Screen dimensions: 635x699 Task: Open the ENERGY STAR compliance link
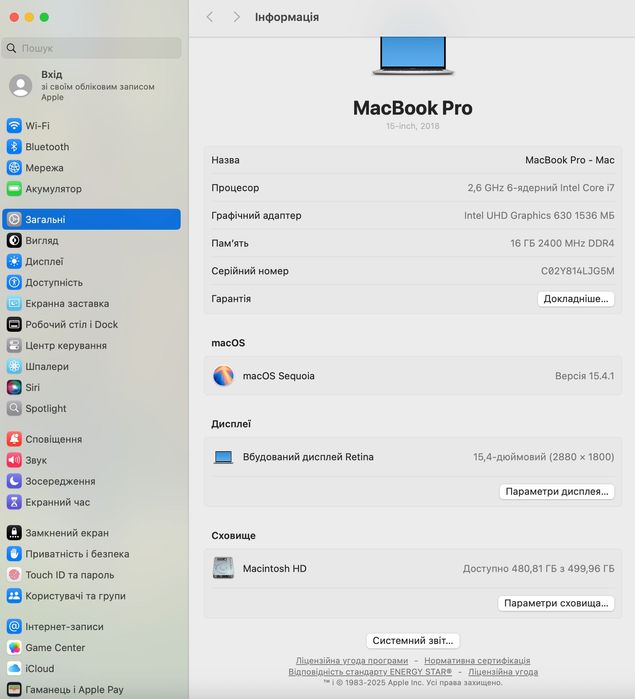[370, 671]
